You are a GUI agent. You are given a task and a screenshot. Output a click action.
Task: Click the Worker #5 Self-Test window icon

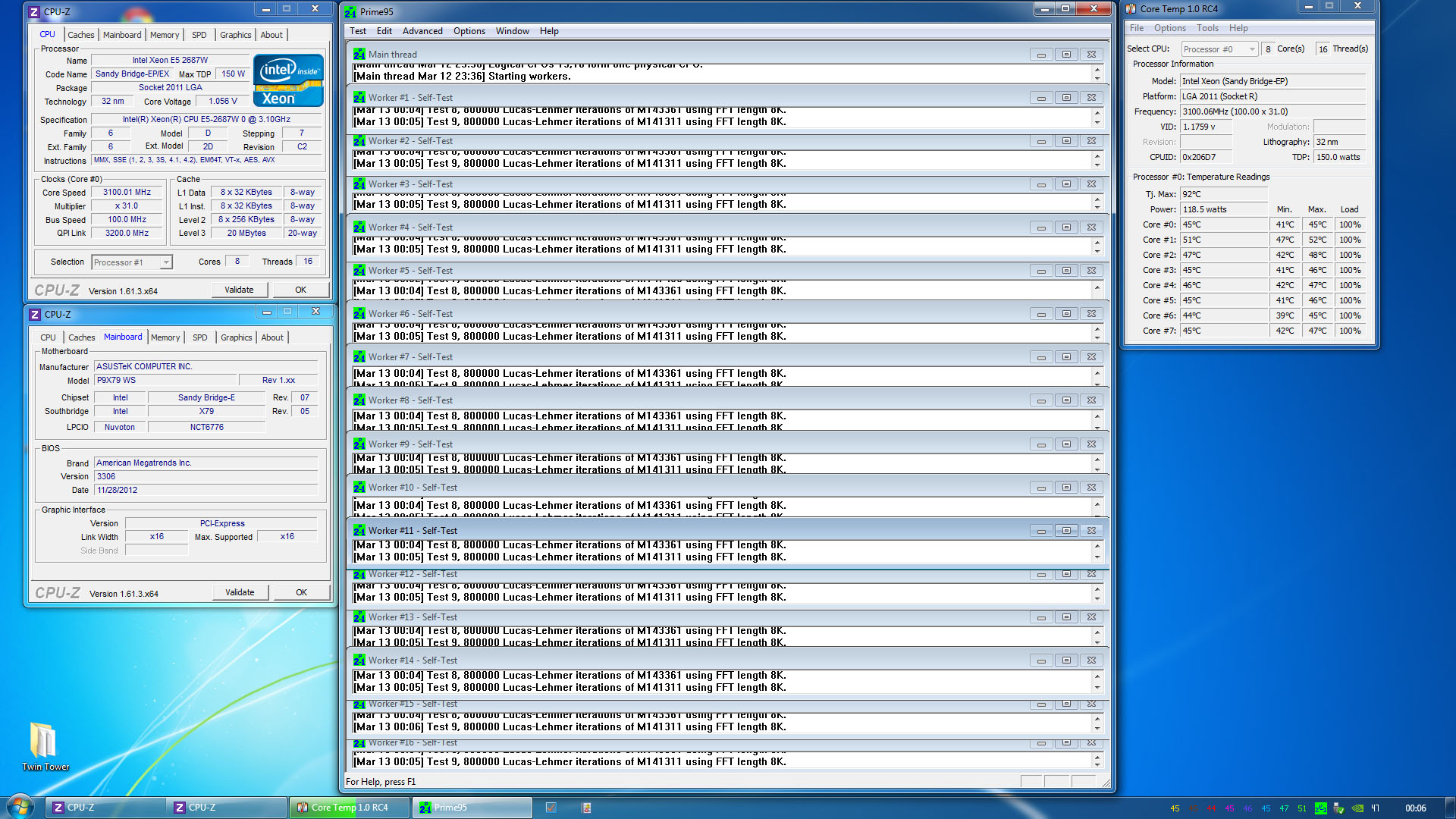pos(359,271)
